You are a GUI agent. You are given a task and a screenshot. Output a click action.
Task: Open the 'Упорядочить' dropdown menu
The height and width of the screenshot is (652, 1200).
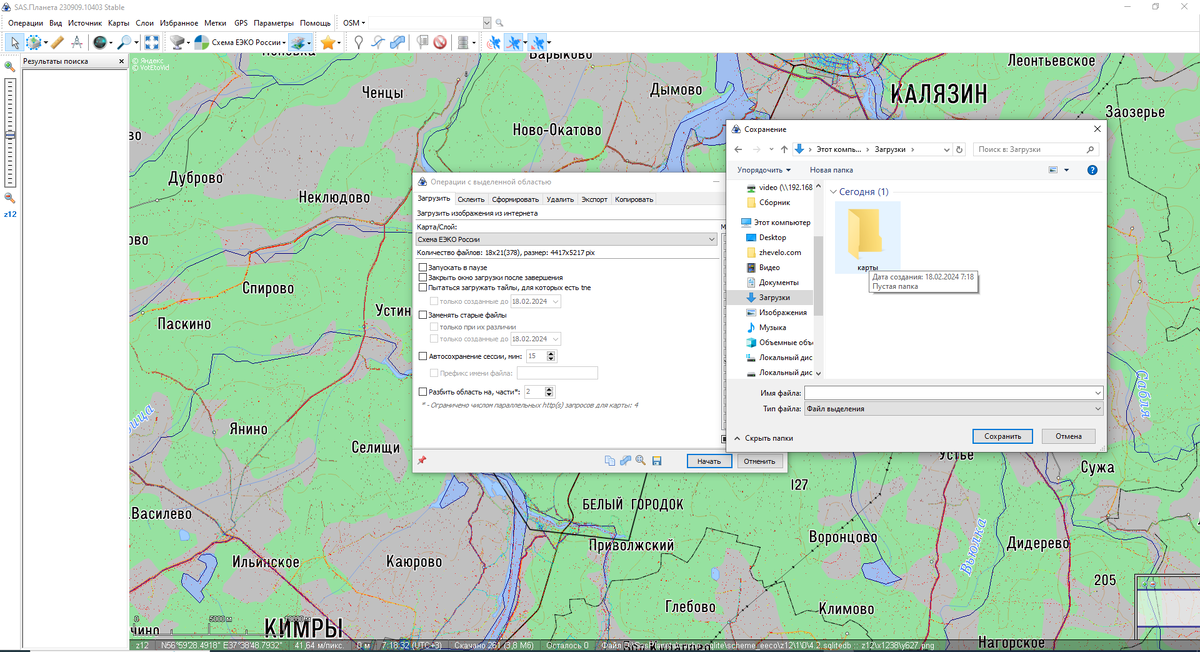click(x=764, y=170)
